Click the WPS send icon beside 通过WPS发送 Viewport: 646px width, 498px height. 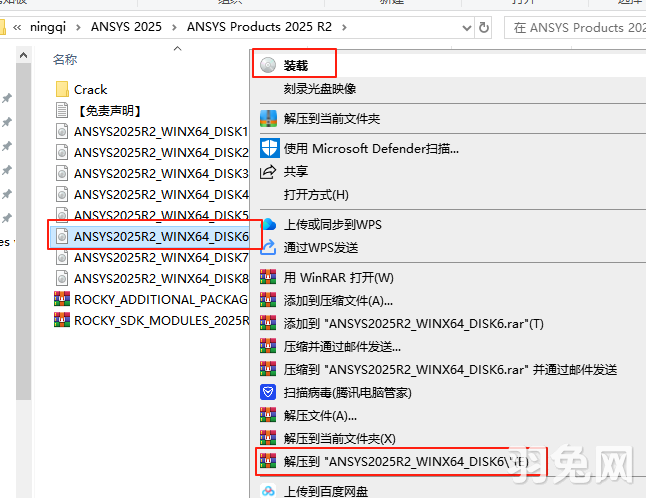268,248
